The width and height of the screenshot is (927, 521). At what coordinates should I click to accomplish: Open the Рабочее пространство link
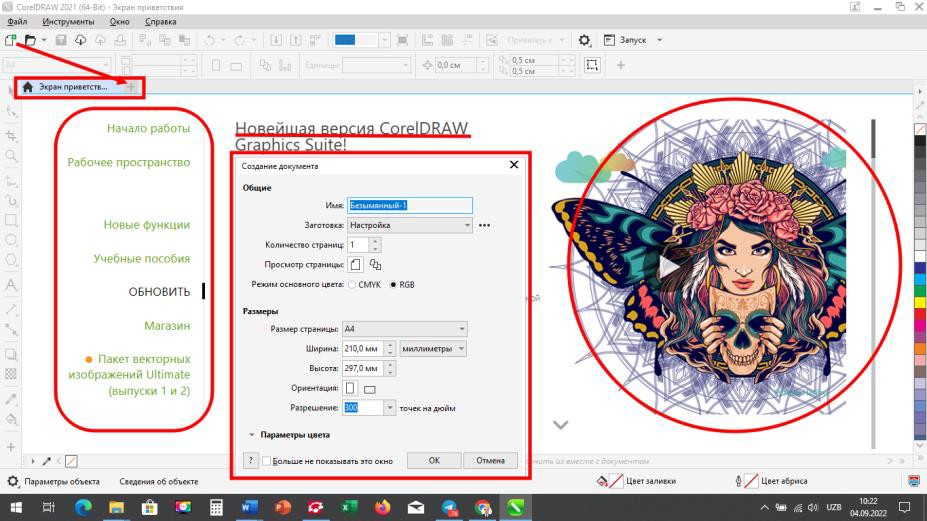point(129,162)
